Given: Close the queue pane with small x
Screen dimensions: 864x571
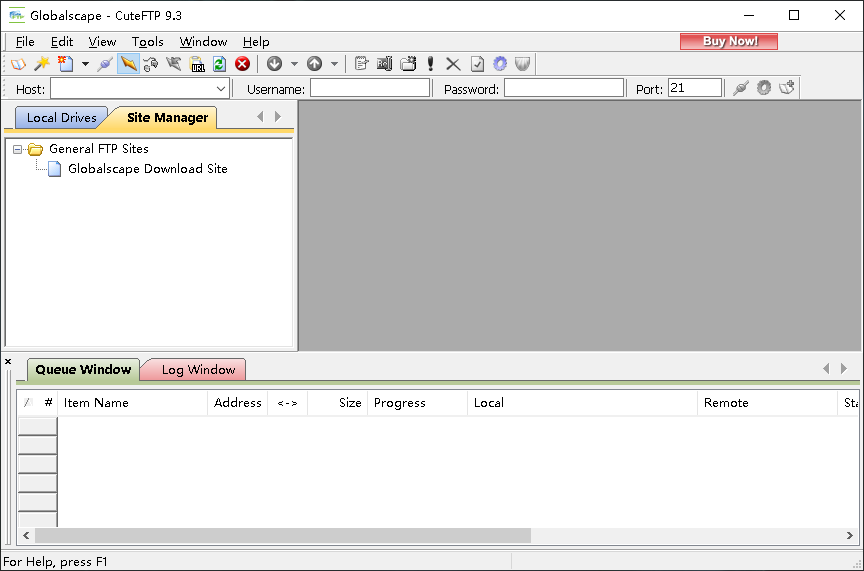Looking at the screenshot, I should click(x=8, y=362).
